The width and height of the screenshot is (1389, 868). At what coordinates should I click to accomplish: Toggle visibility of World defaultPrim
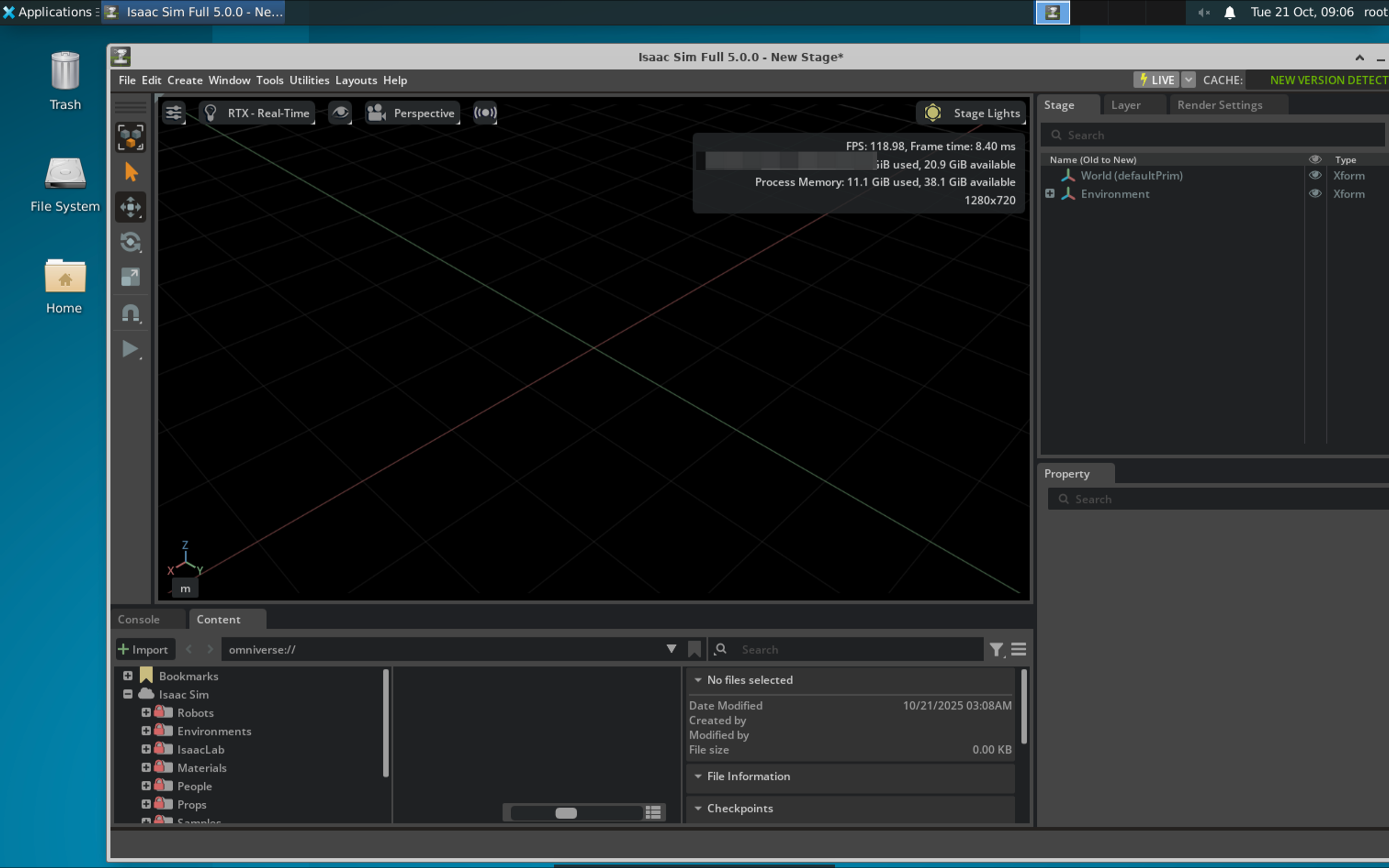point(1315,175)
